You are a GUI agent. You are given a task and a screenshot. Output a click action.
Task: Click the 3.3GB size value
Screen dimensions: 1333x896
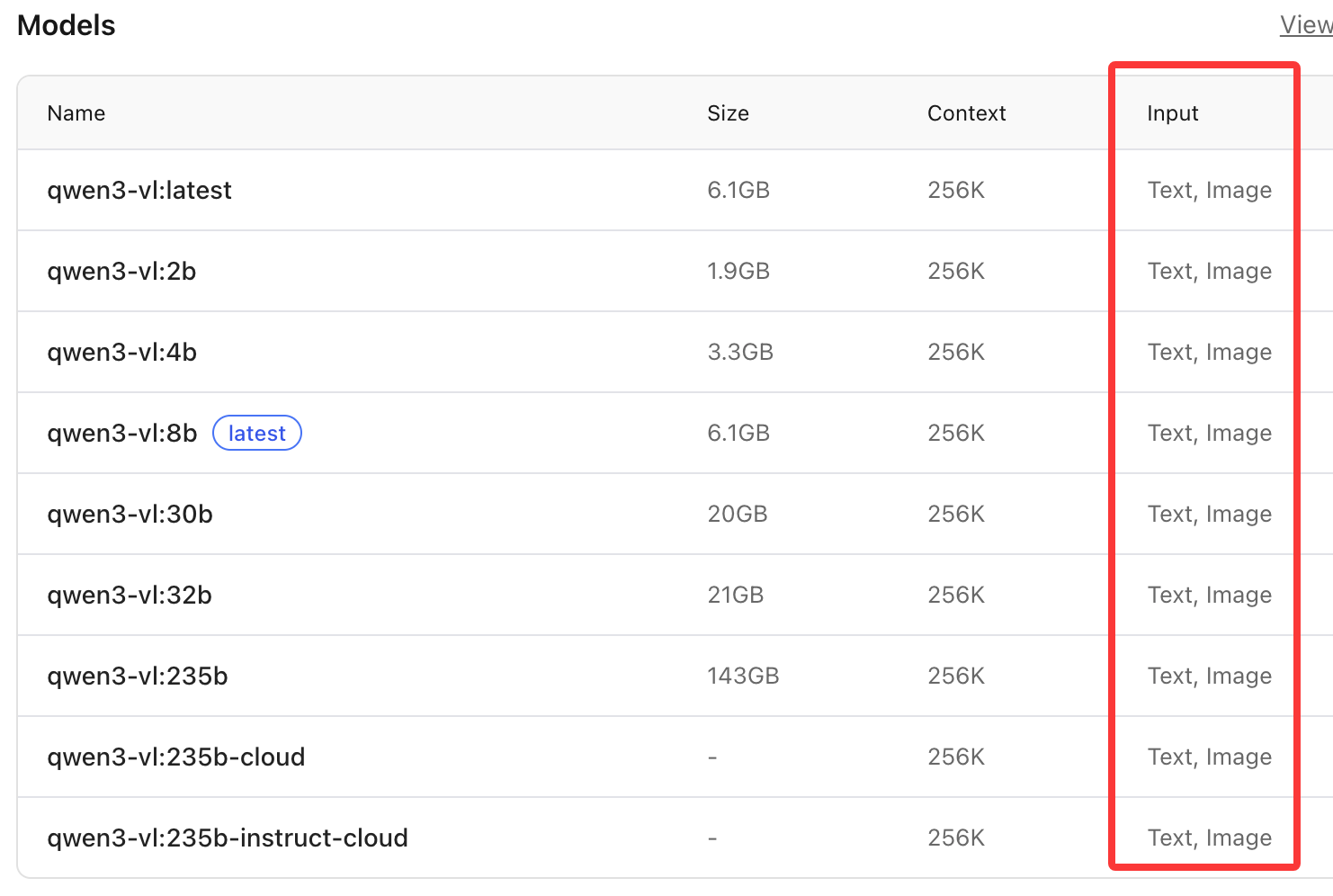[740, 353]
